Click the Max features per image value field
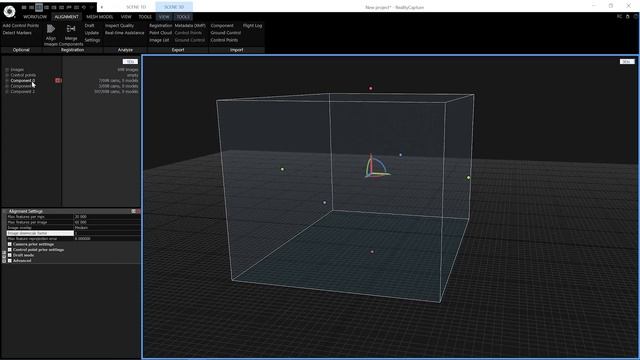The height and width of the screenshot is (360, 640). coord(107,222)
